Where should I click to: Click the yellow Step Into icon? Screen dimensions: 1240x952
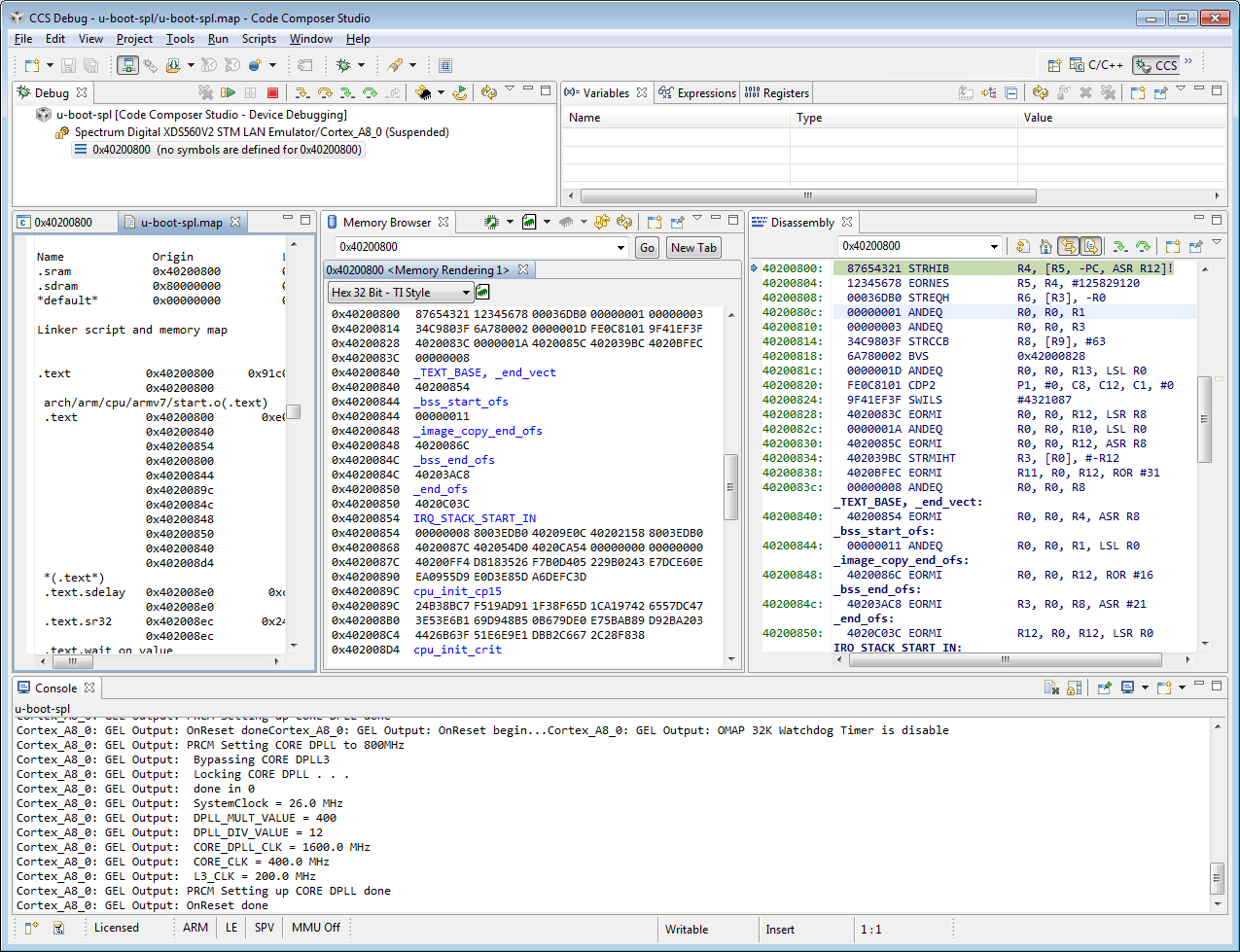pyautogui.click(x=302, y=92)
